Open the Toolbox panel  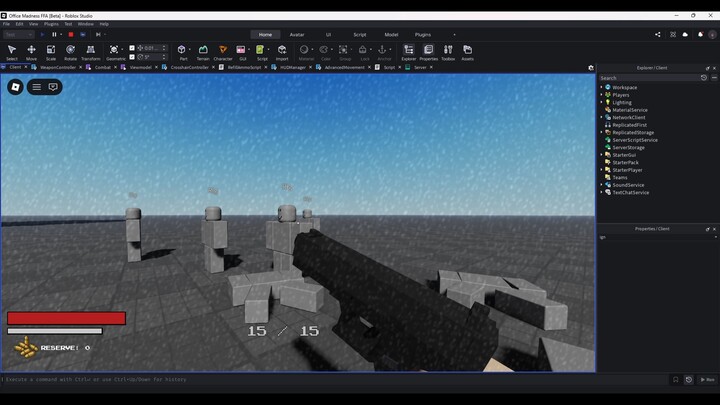point(448,52)
